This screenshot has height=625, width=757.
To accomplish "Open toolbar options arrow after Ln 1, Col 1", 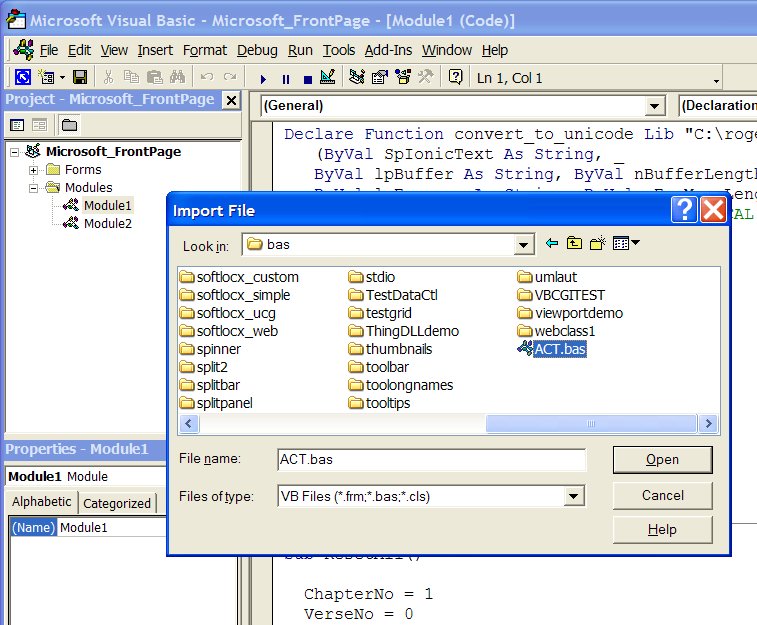I will pyautogui.click(x=716, y=81).
